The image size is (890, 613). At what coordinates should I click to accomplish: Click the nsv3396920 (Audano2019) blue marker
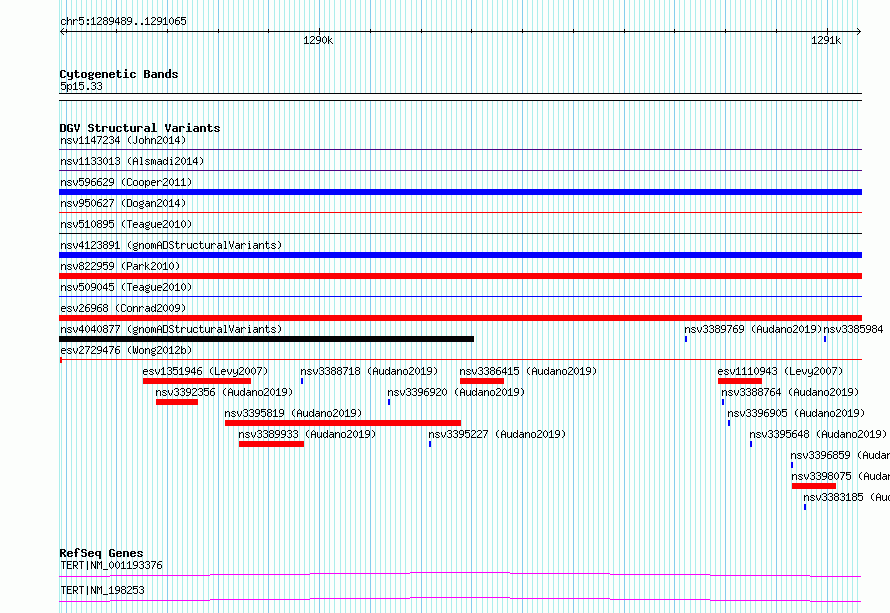click(x=389, y=402)
